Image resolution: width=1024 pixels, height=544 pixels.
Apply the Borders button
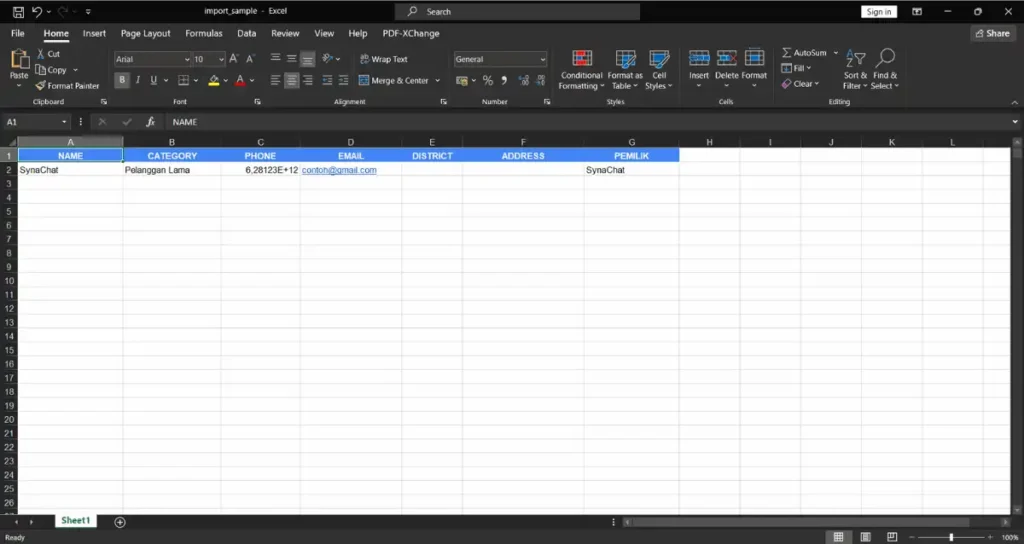click(184, 80)
